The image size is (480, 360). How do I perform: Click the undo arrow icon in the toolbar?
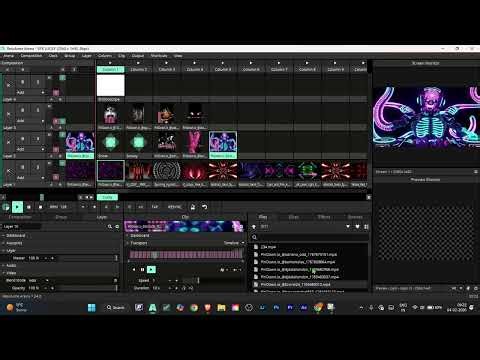pos(205,207)
